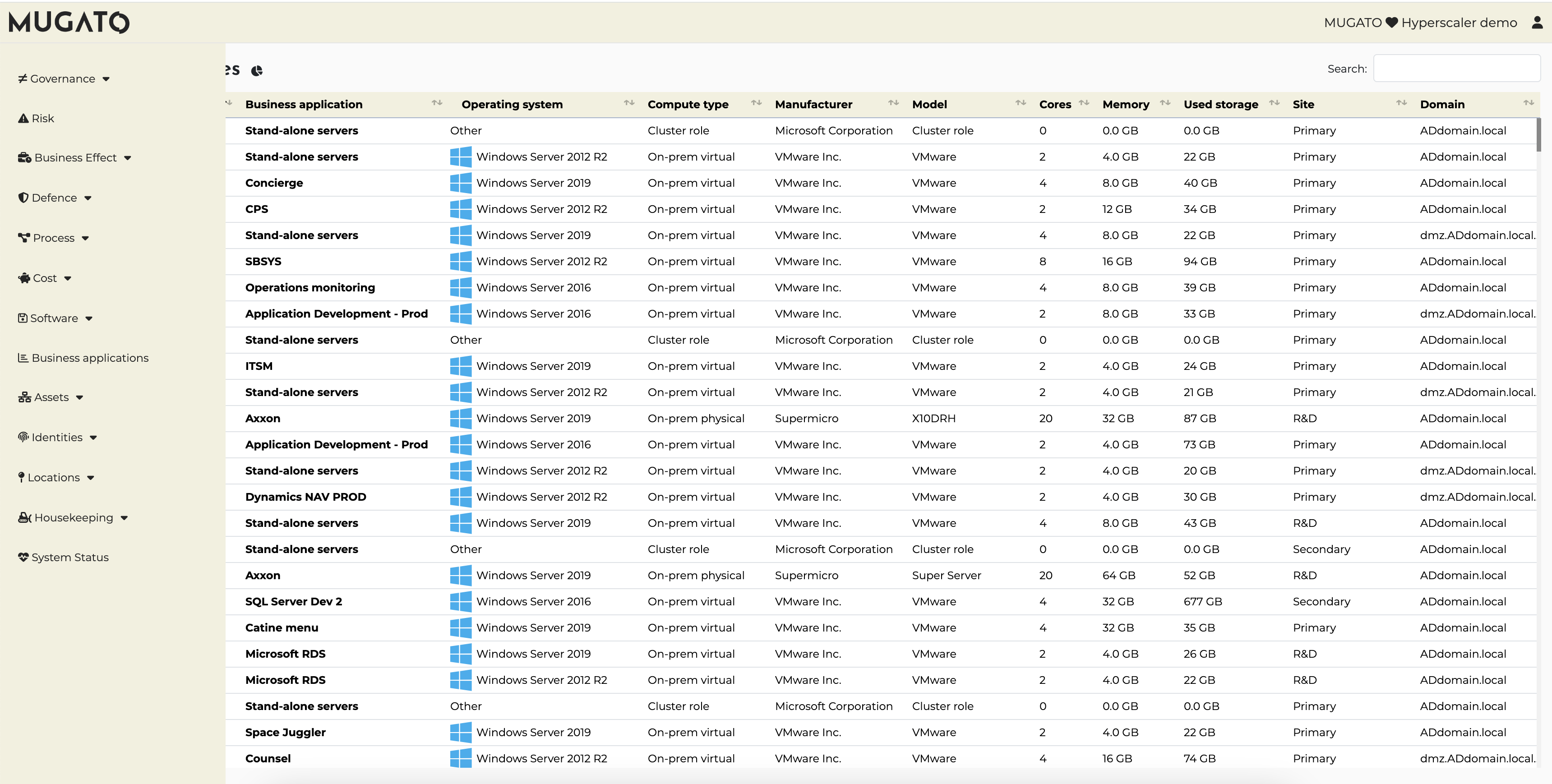Expand the Defence menu
This screenshot has width=1552, height=784.
pos(88,198)
